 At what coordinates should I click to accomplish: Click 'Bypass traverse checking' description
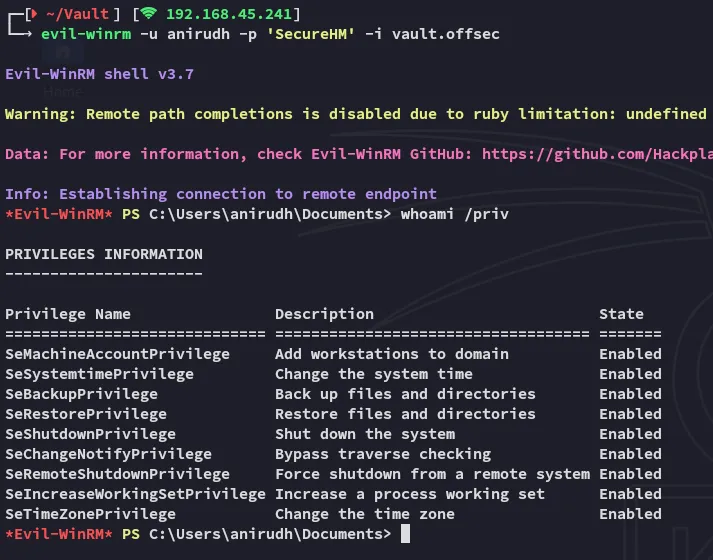pos(383,454)
